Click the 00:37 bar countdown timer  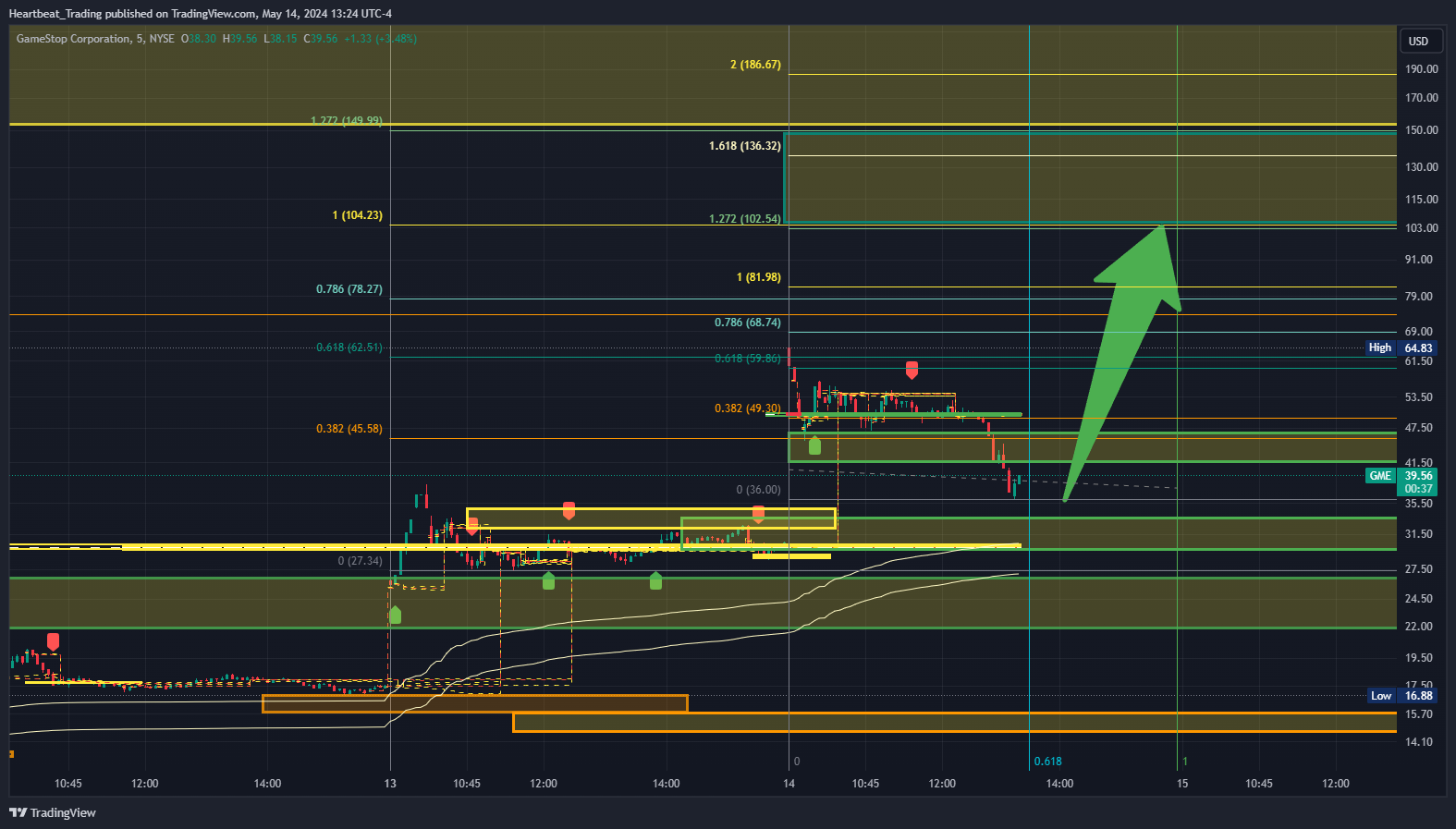[x=1418, y=489]
